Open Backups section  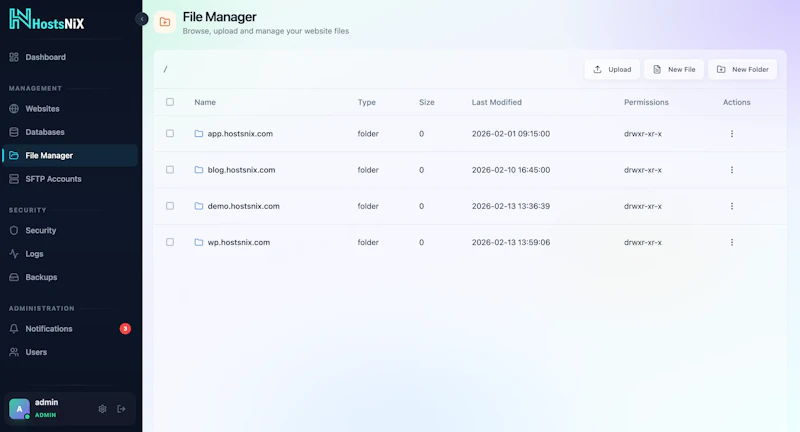point(70,277)
